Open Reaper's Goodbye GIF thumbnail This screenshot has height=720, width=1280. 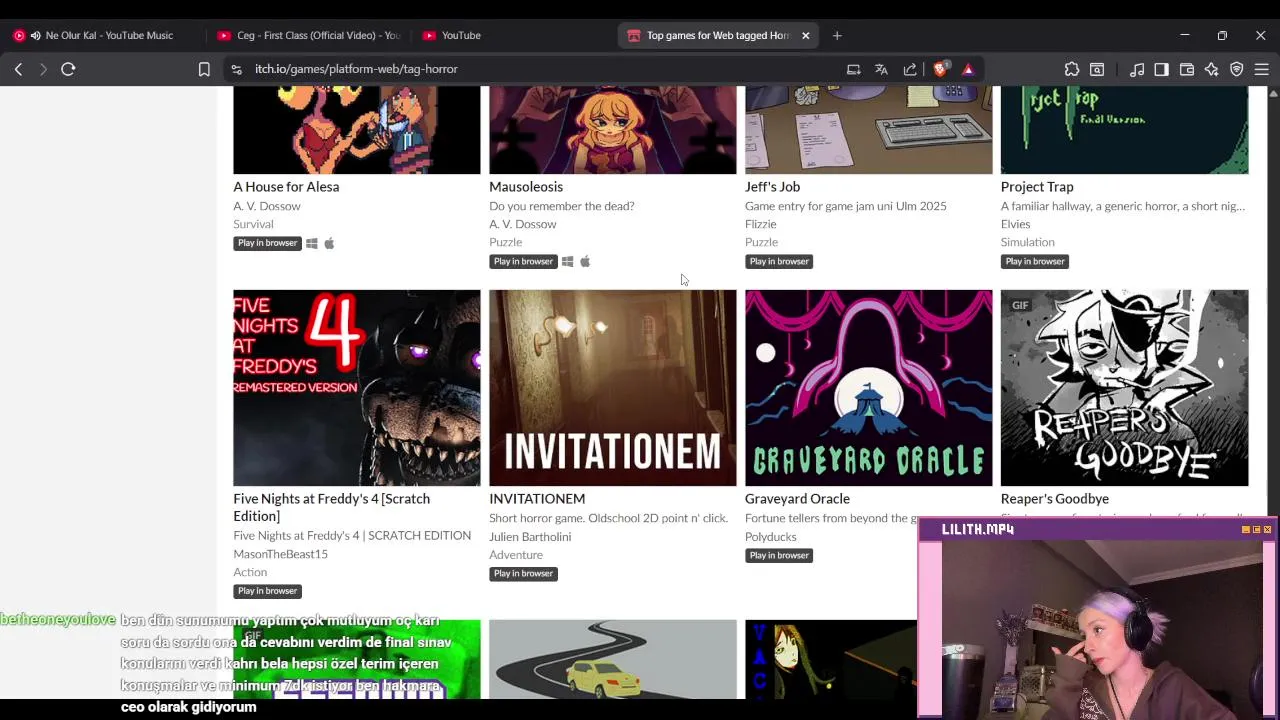pyautogui.click(x=1125, y=388)
